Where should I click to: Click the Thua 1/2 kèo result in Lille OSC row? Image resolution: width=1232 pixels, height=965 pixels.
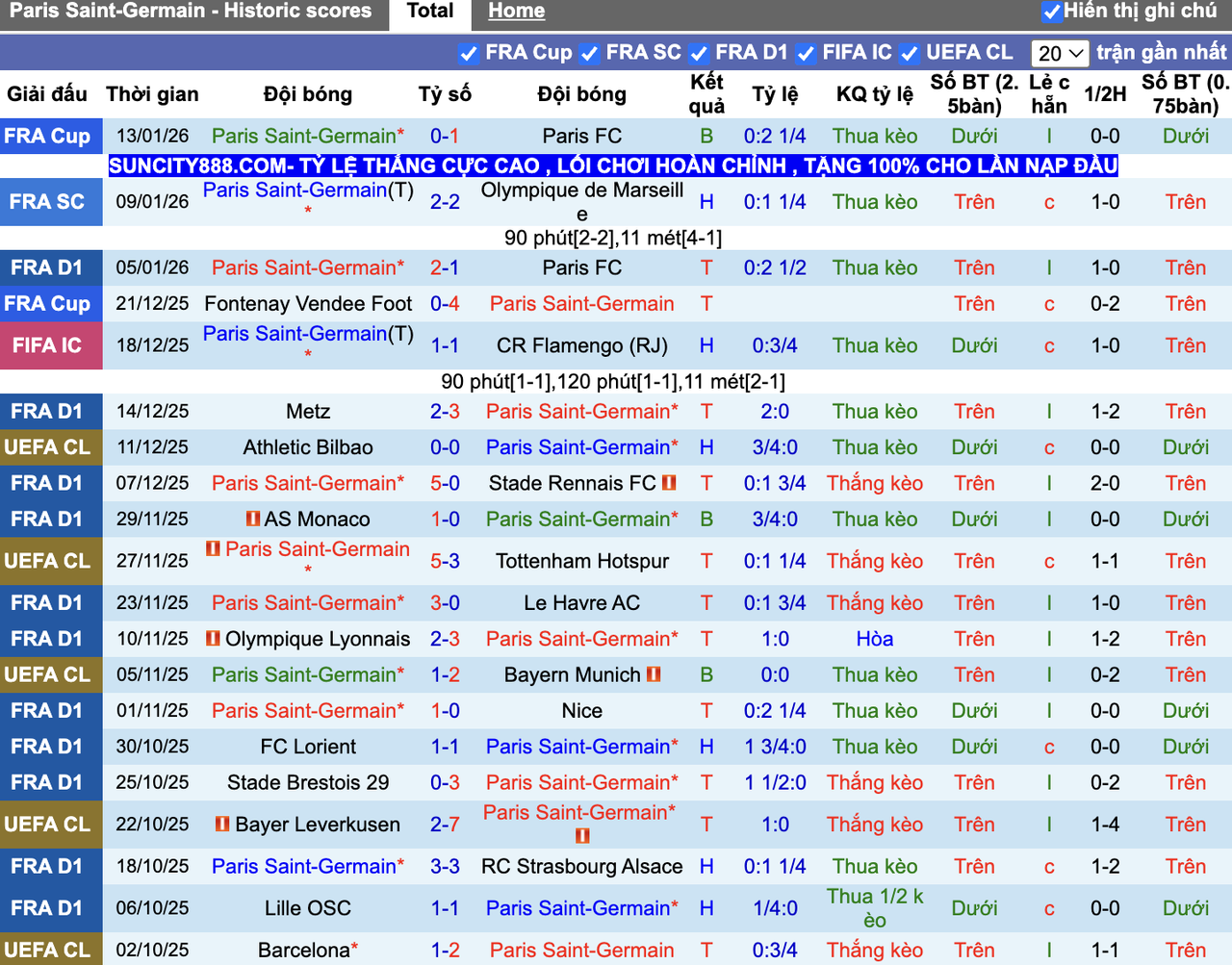tap(875, 908)
